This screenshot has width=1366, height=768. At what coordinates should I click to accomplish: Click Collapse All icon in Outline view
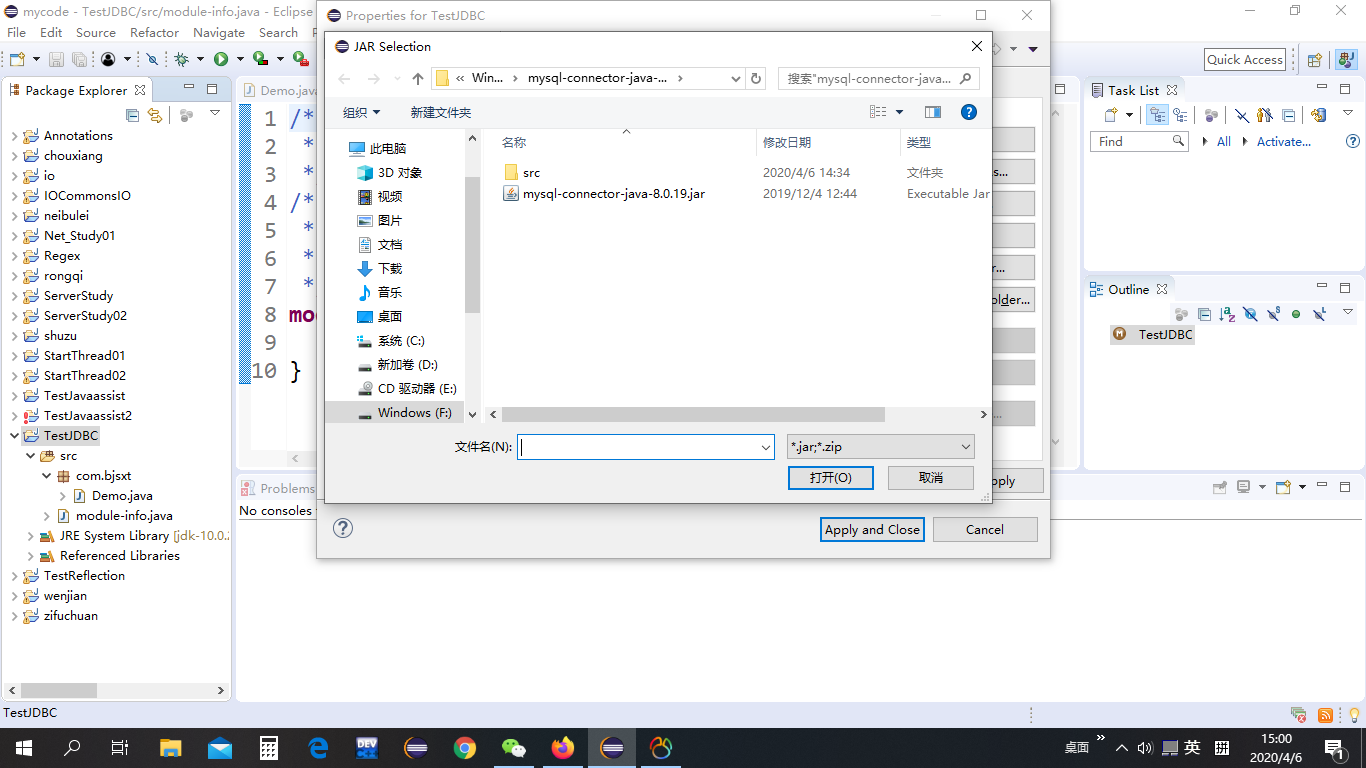point(1204,314)
